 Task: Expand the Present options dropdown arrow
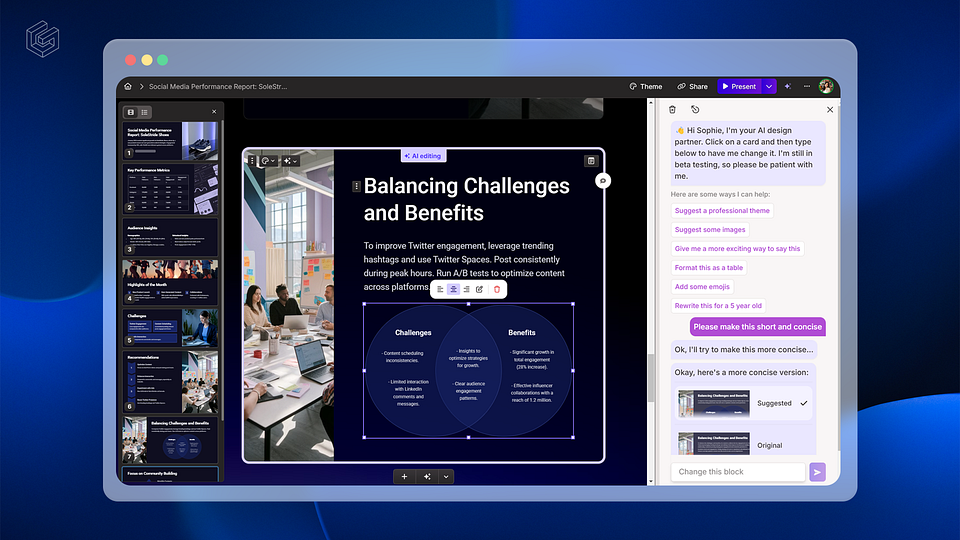769,86
